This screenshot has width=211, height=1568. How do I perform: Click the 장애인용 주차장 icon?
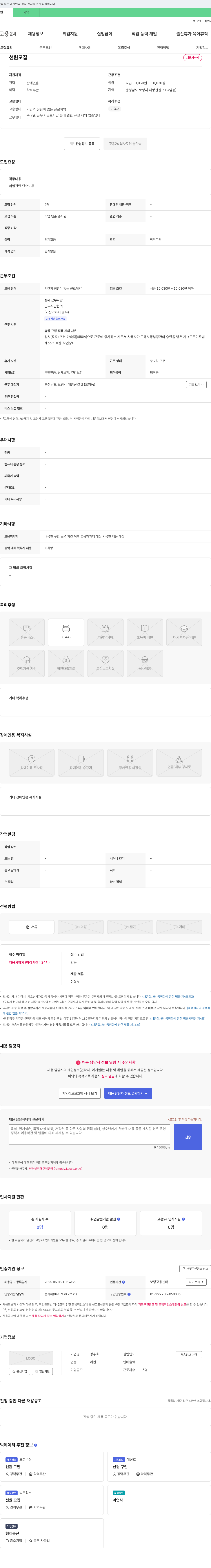click(32, 763)
